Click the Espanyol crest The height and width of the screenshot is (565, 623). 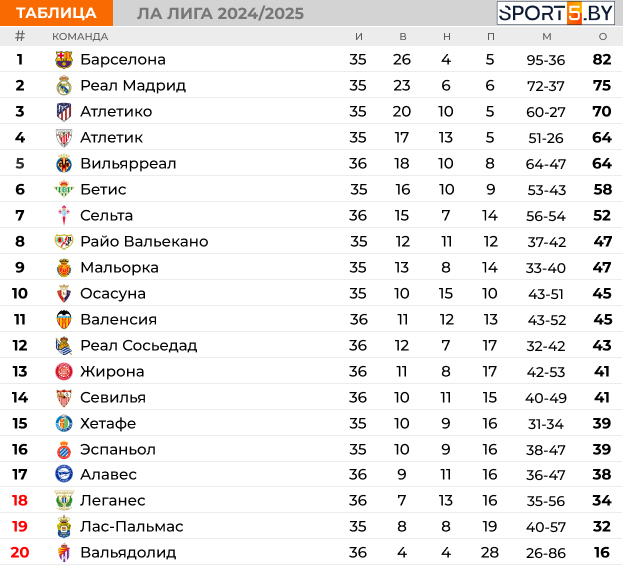coord(64,449)
